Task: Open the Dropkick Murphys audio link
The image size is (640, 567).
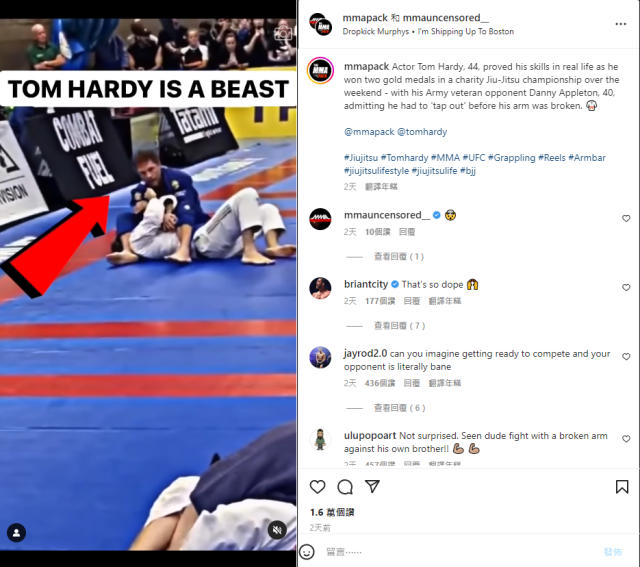Action: pos(376,31)
